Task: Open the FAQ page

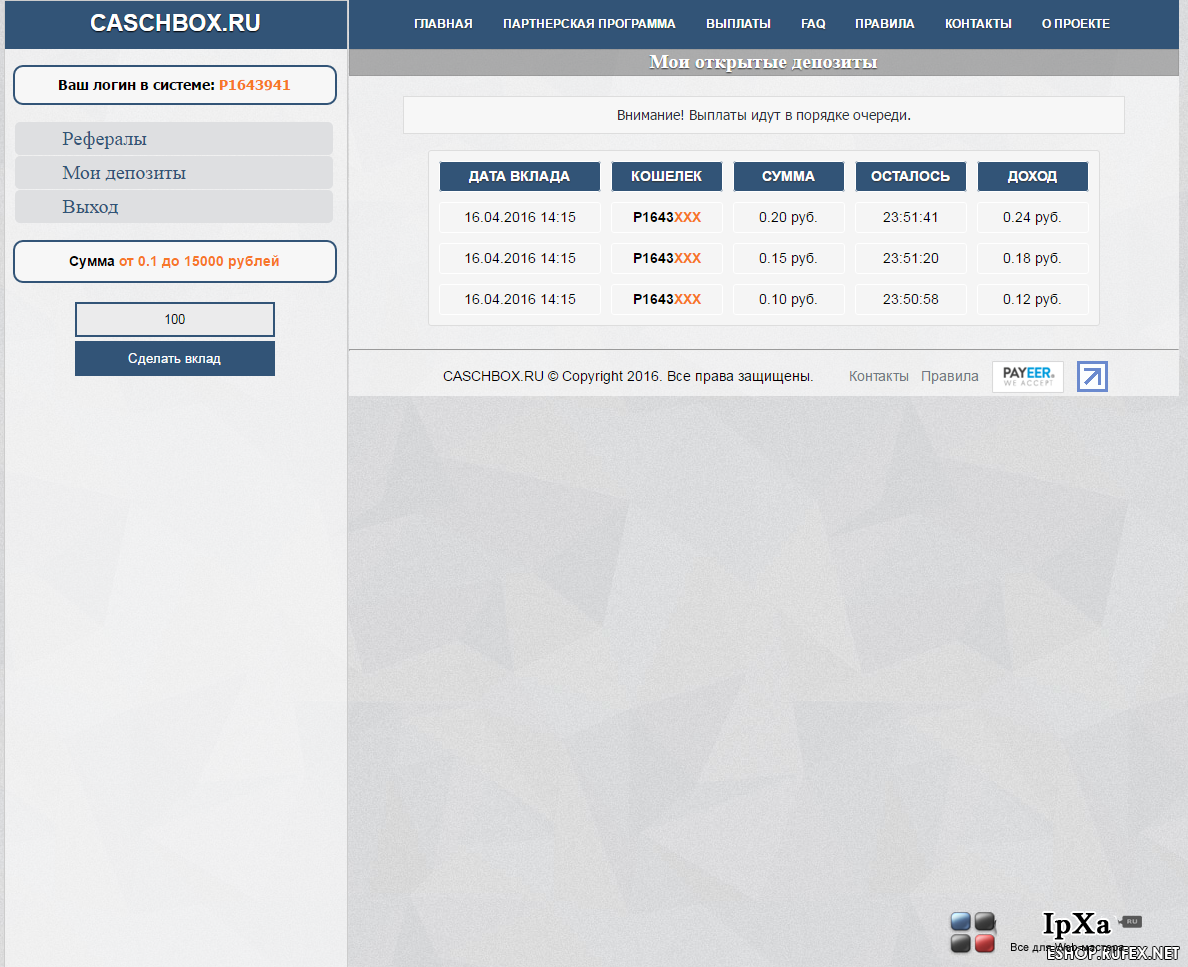Action: click(x=813, y=24)
